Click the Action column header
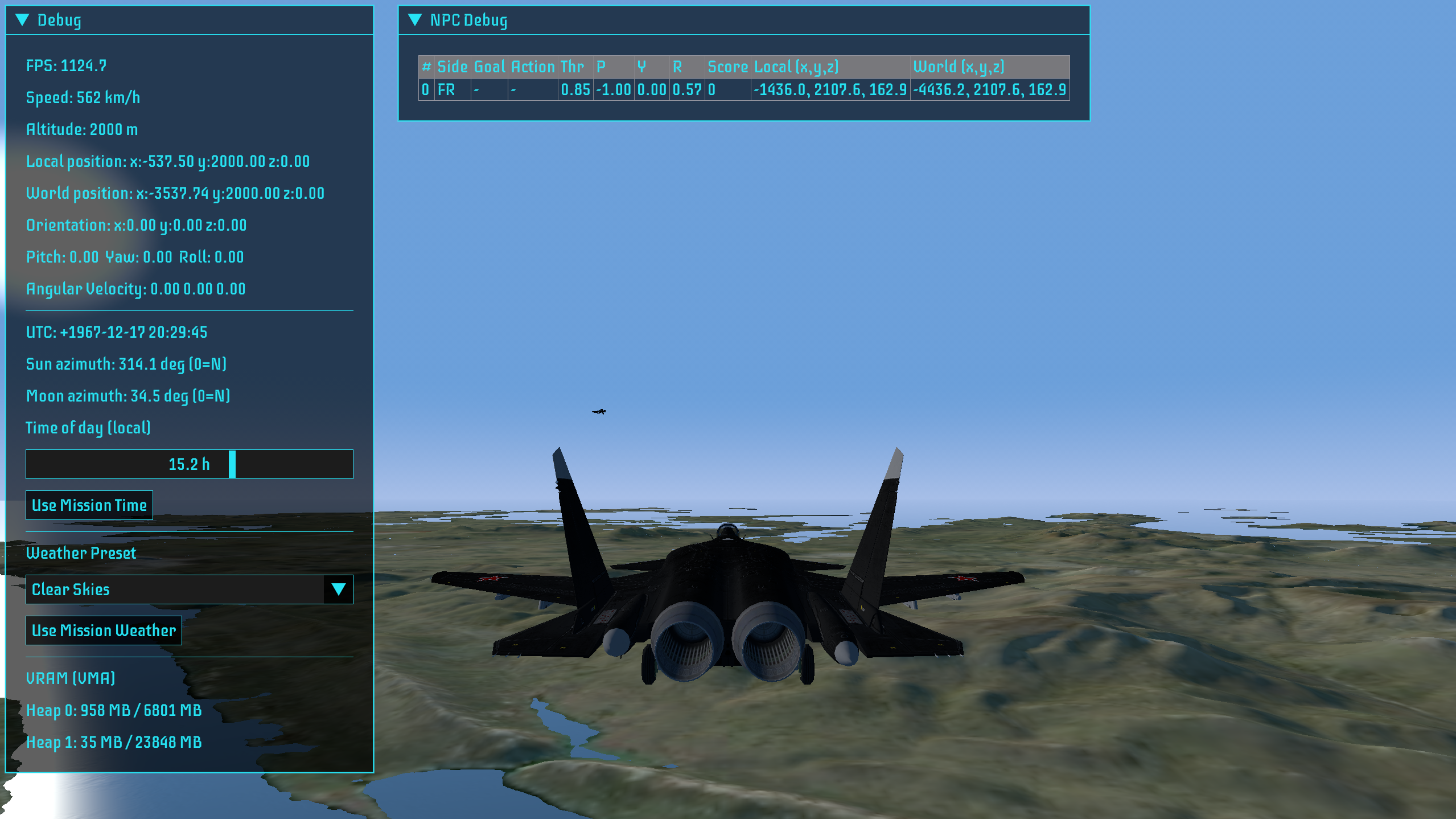1456x819 pixels. (x=533, y=67)
